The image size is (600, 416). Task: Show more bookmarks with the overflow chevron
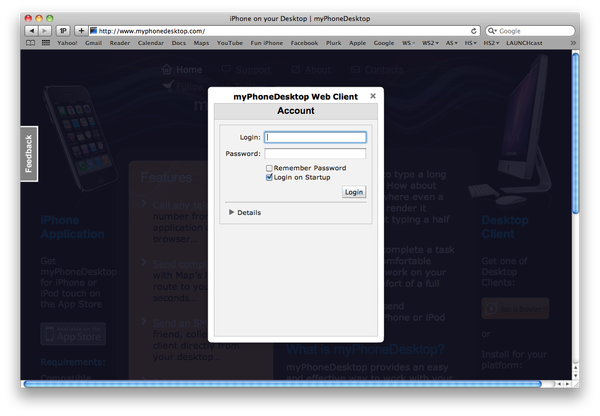[x=573, y=43]
